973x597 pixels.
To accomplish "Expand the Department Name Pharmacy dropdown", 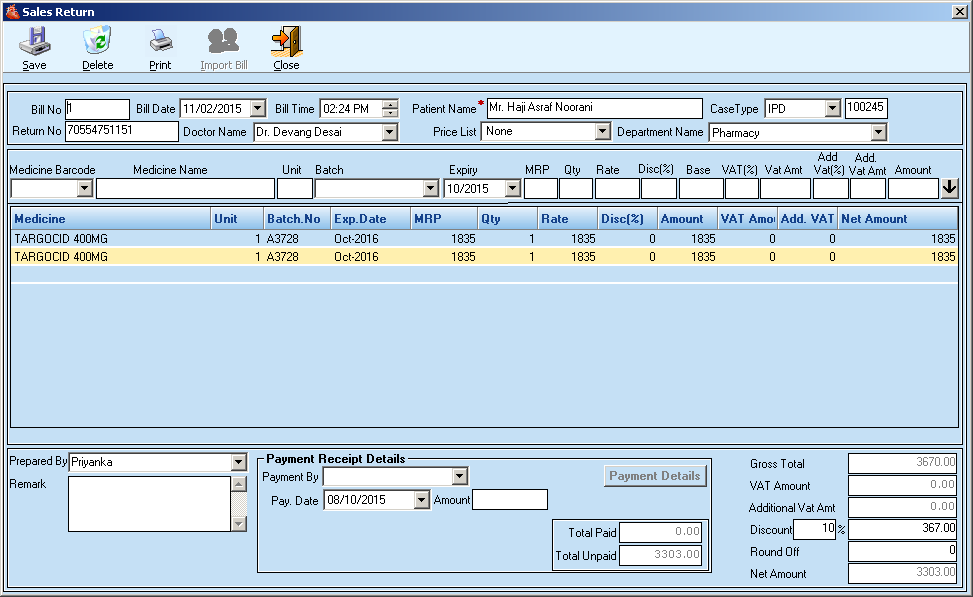I will point(878,131).
